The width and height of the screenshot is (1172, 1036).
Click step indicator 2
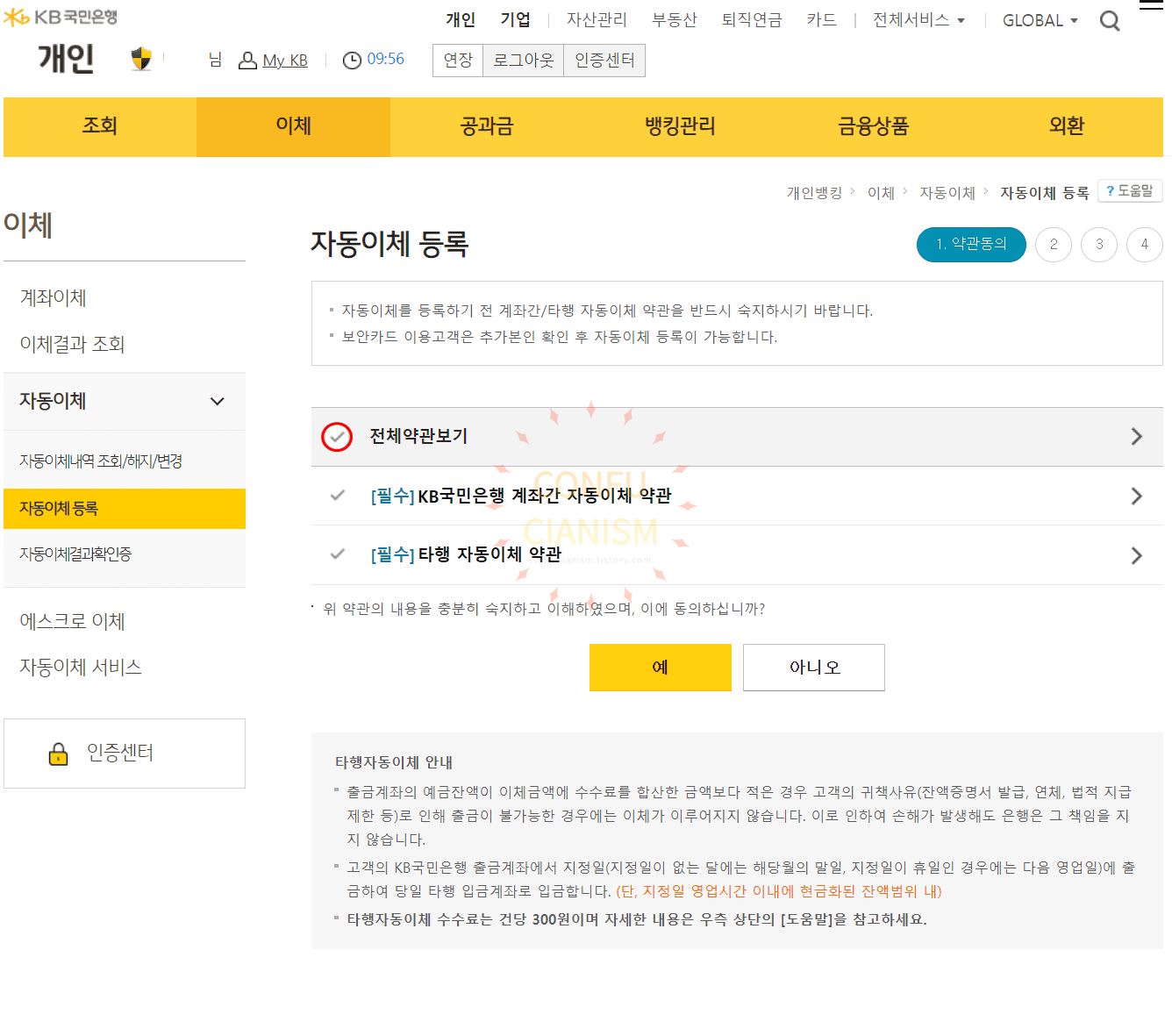click(1054, 245)
